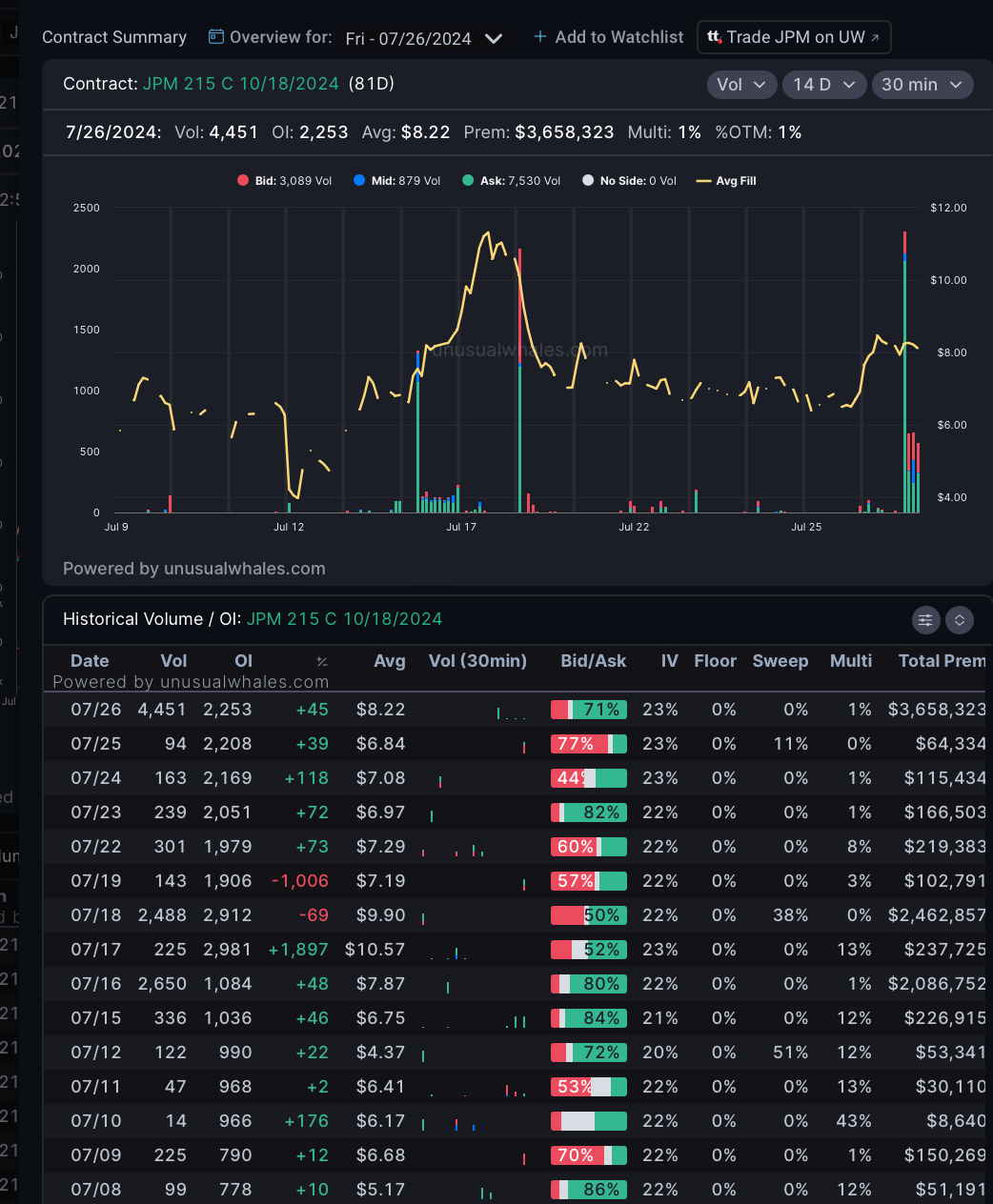
Task: Sort by Bid/Ask column header
Action: (x=594, y=661)
